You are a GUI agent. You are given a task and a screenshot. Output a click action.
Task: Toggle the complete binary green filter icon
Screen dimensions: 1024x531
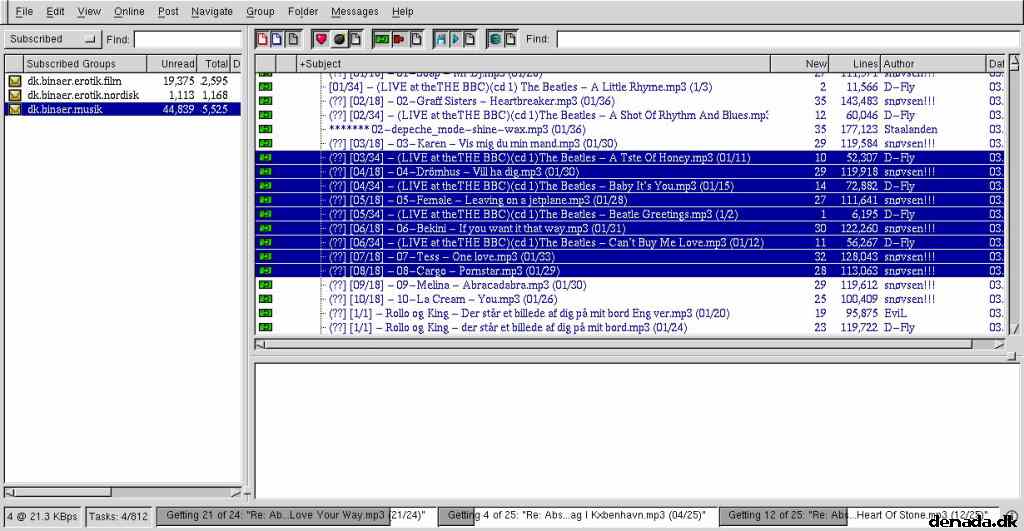pyautogui.click(x=381, y=39)
